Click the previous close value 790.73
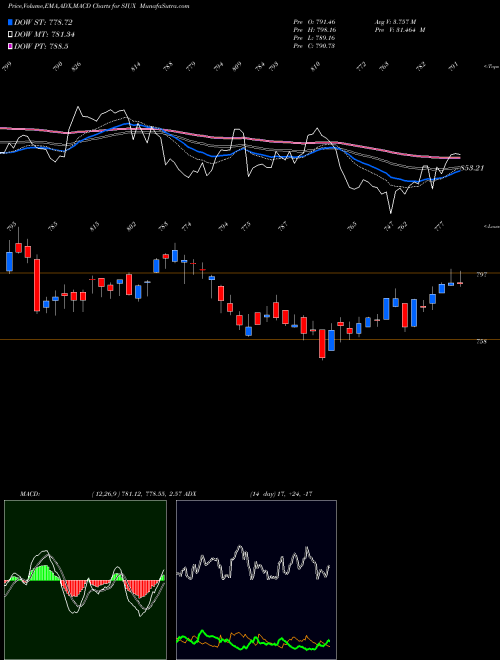The height and width of the screenshot is (660, 500). (324, 46)
